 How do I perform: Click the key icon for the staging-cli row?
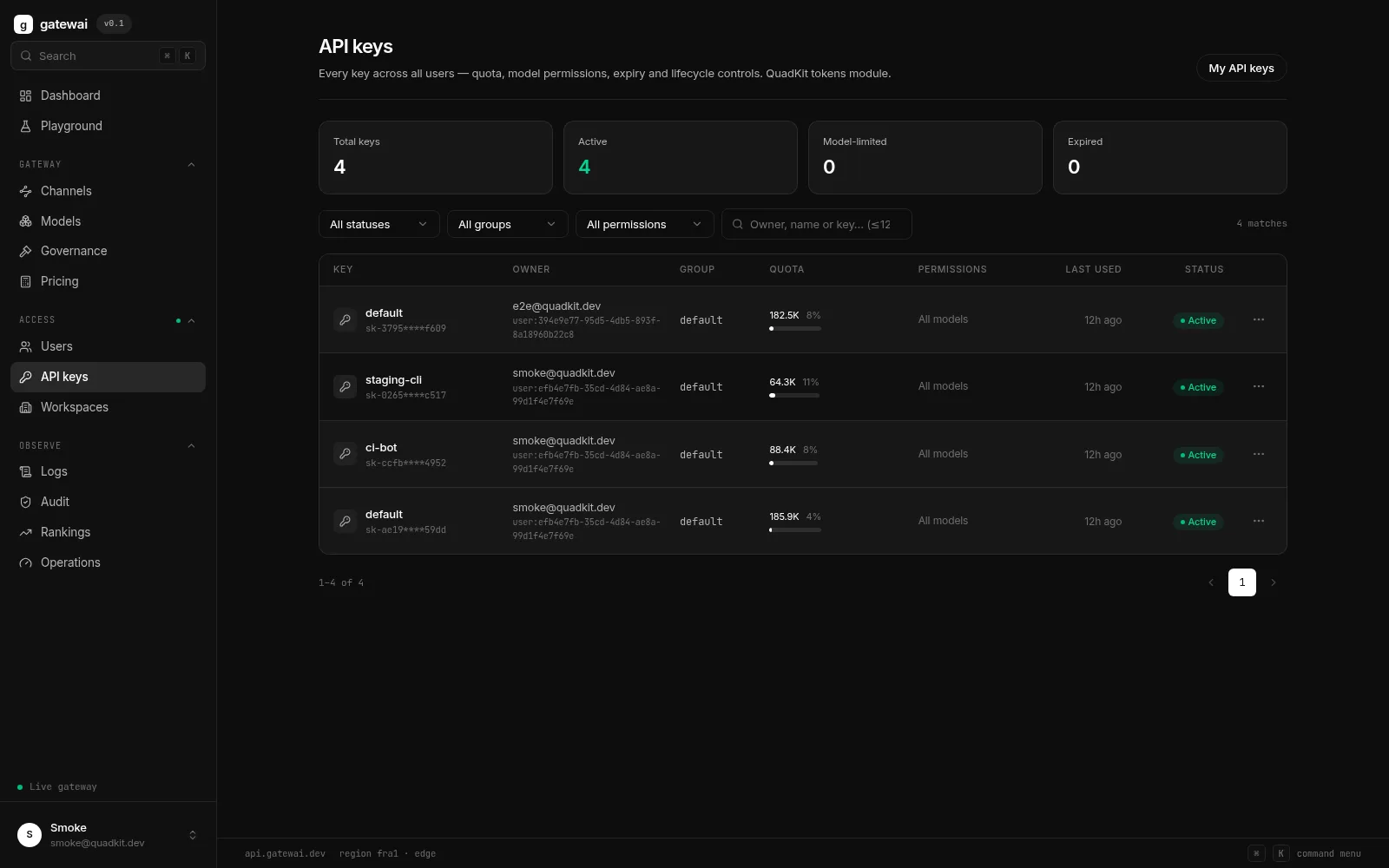click(x=345, y=387)
